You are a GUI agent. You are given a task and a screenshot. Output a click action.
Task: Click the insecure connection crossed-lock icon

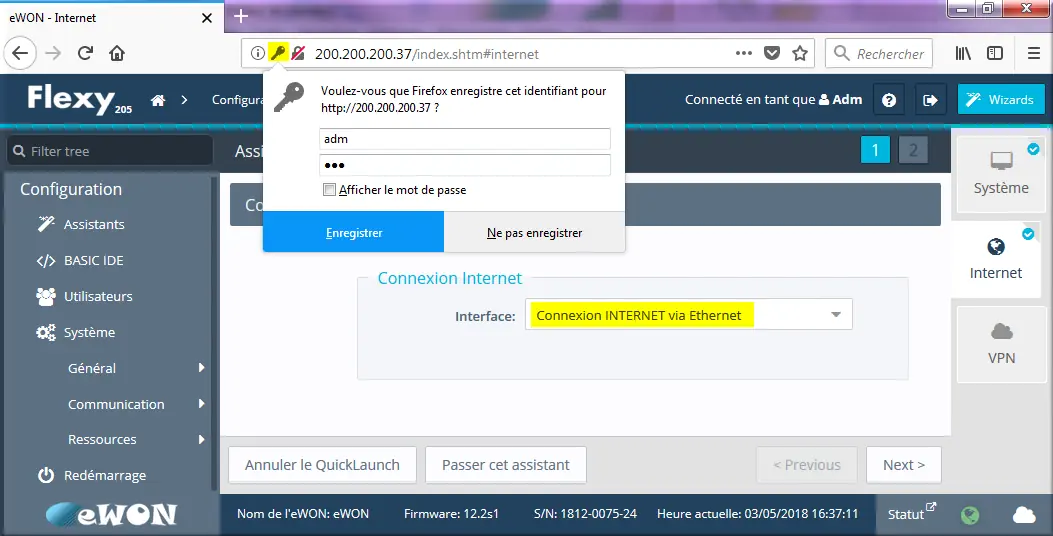coord(298,53)
